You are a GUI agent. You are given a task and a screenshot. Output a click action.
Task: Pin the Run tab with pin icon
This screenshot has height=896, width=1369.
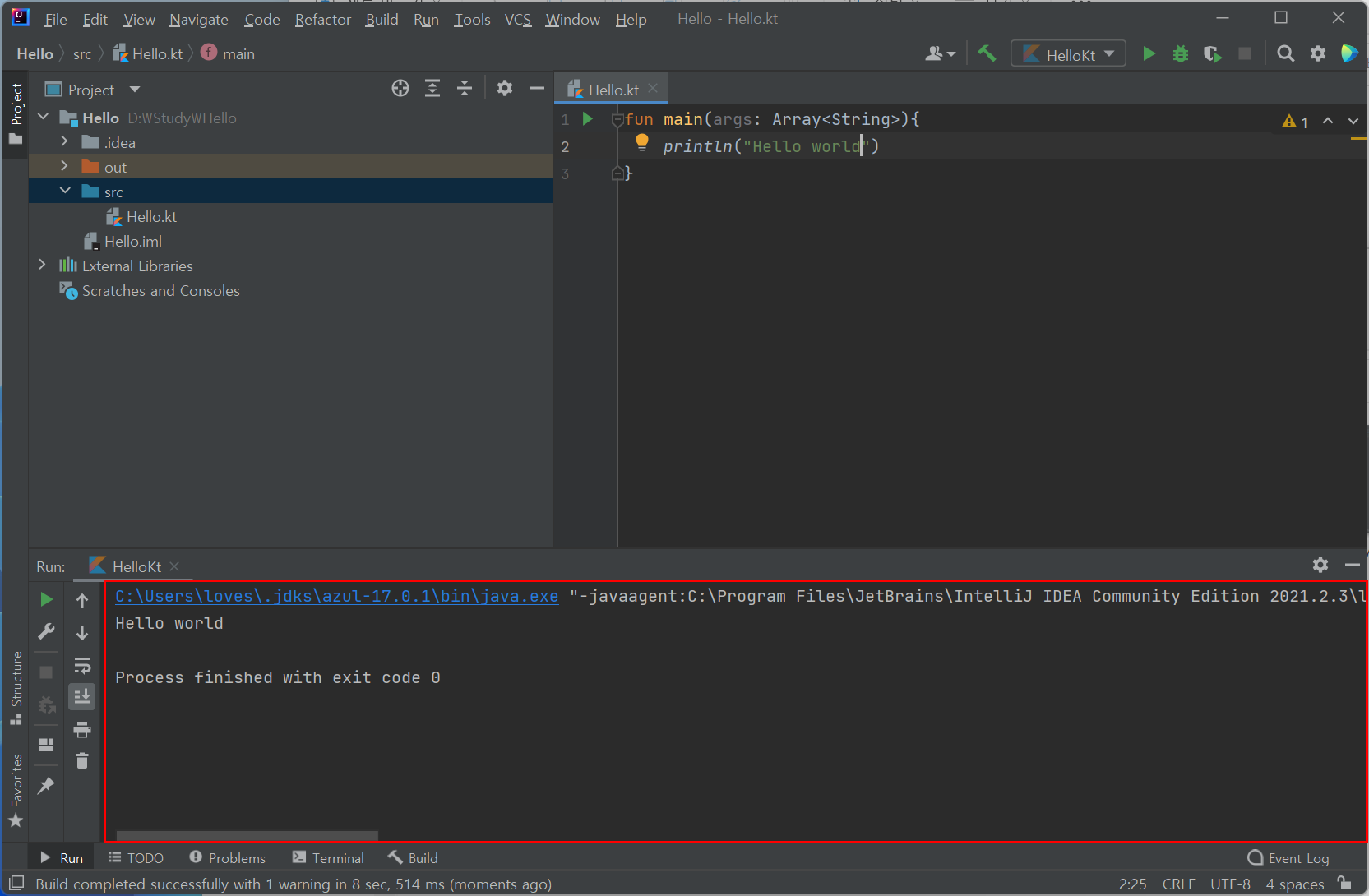(46, 786)
